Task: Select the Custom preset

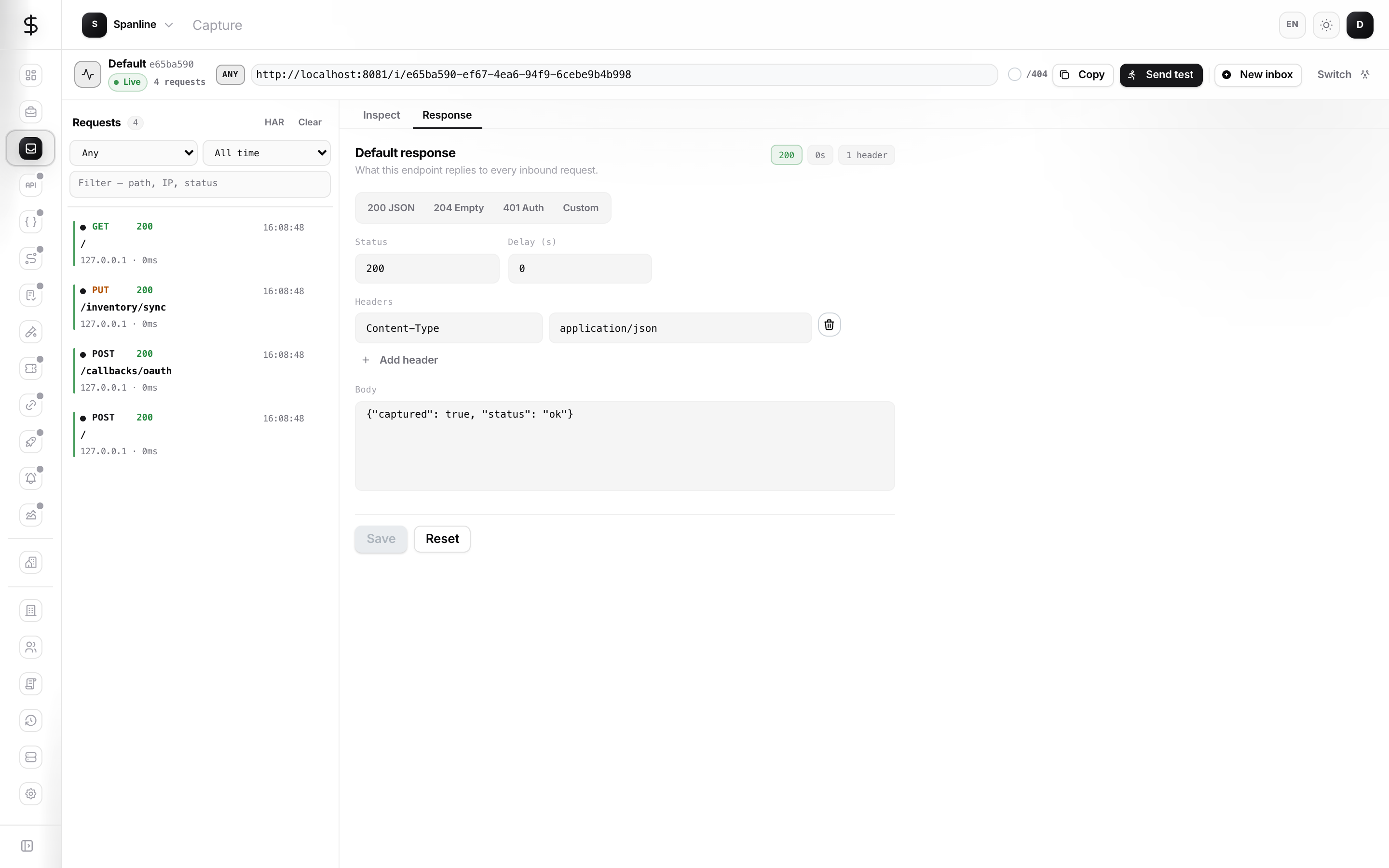Action: click(x=580, y=208)
